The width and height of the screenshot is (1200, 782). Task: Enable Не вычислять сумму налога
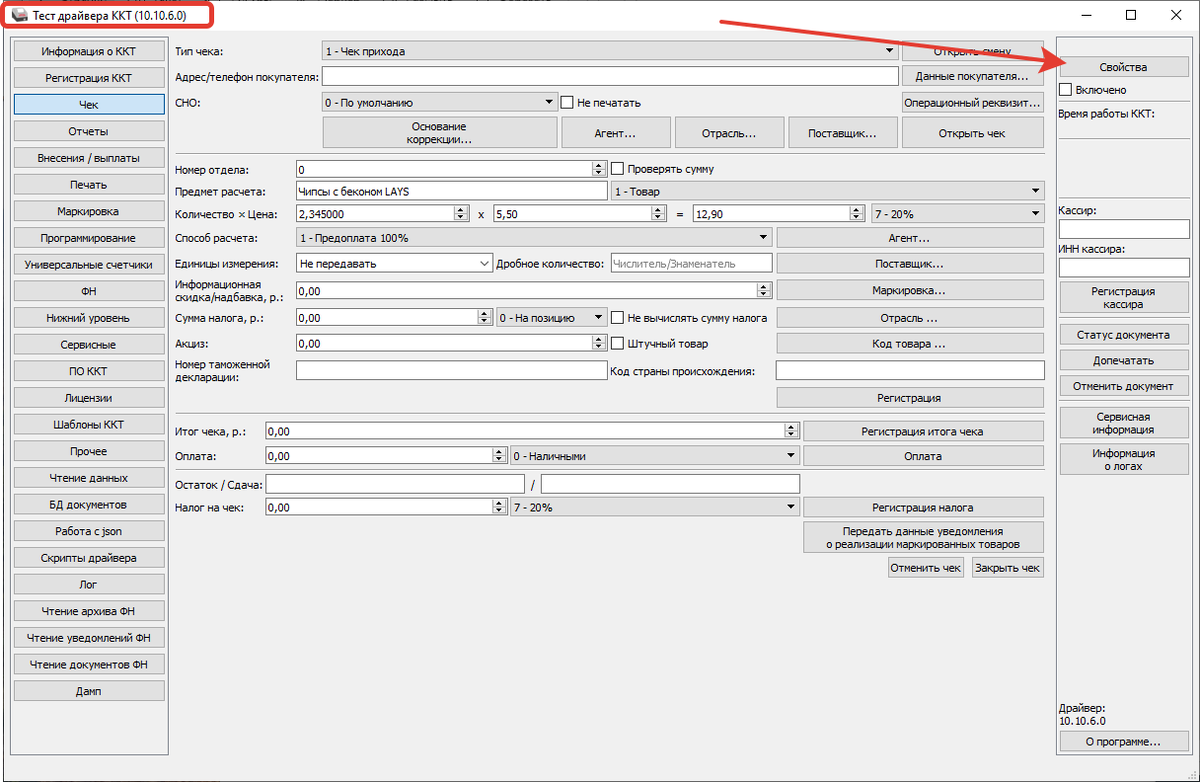pos(617,317)
